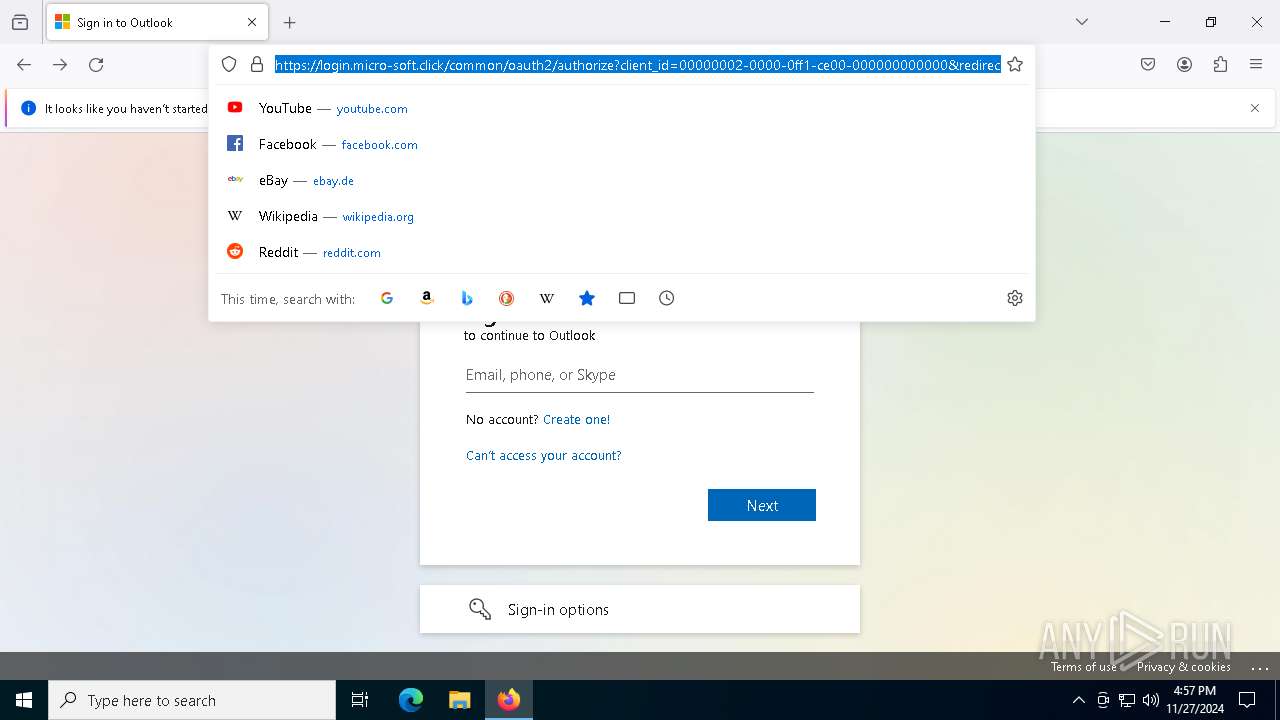The width and height of the screenshot is (1280, 720).
Task: Open Can't access your account? link
Action: [544, 456]
